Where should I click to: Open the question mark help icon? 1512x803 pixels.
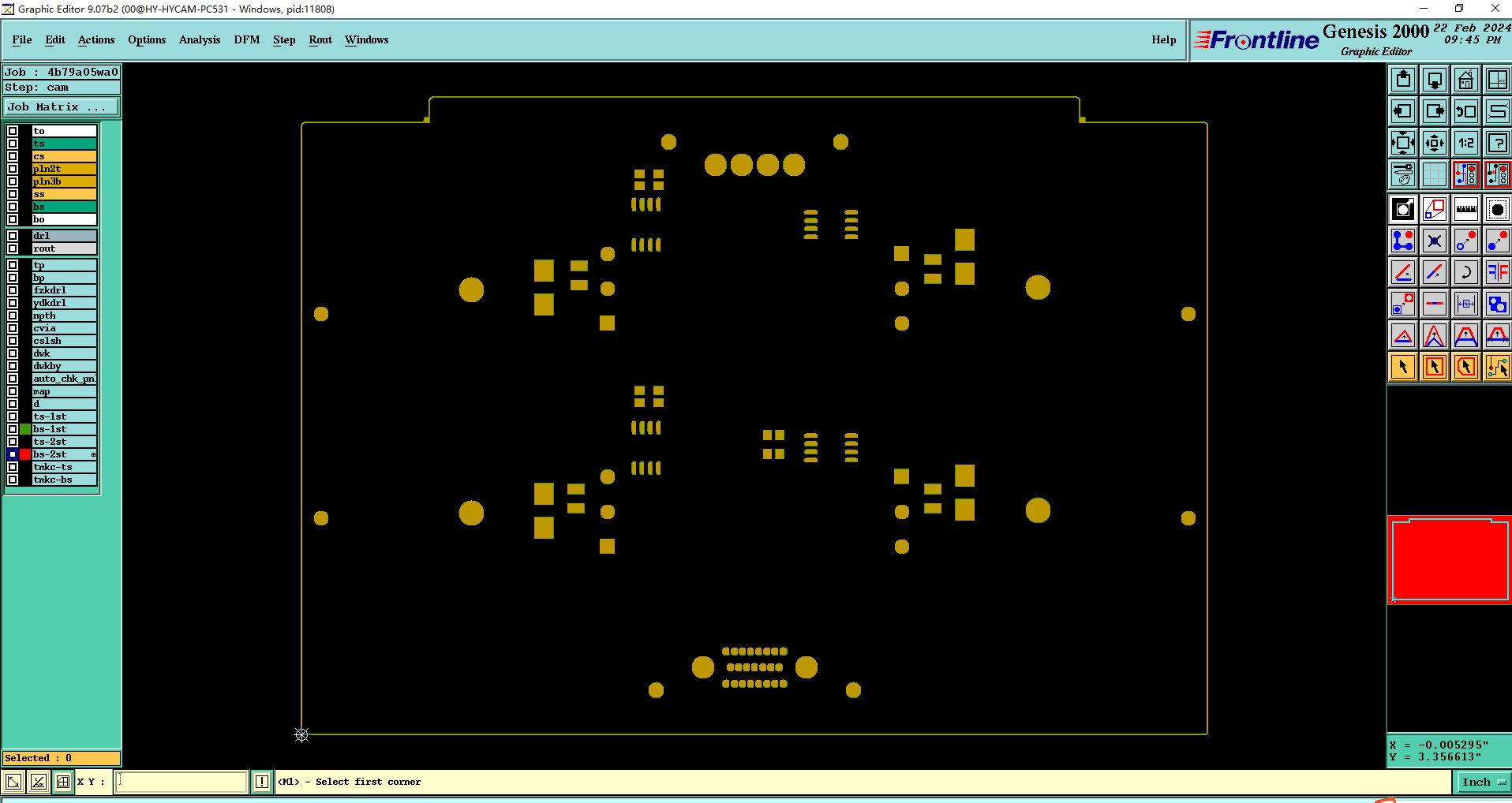[1497, 143]
